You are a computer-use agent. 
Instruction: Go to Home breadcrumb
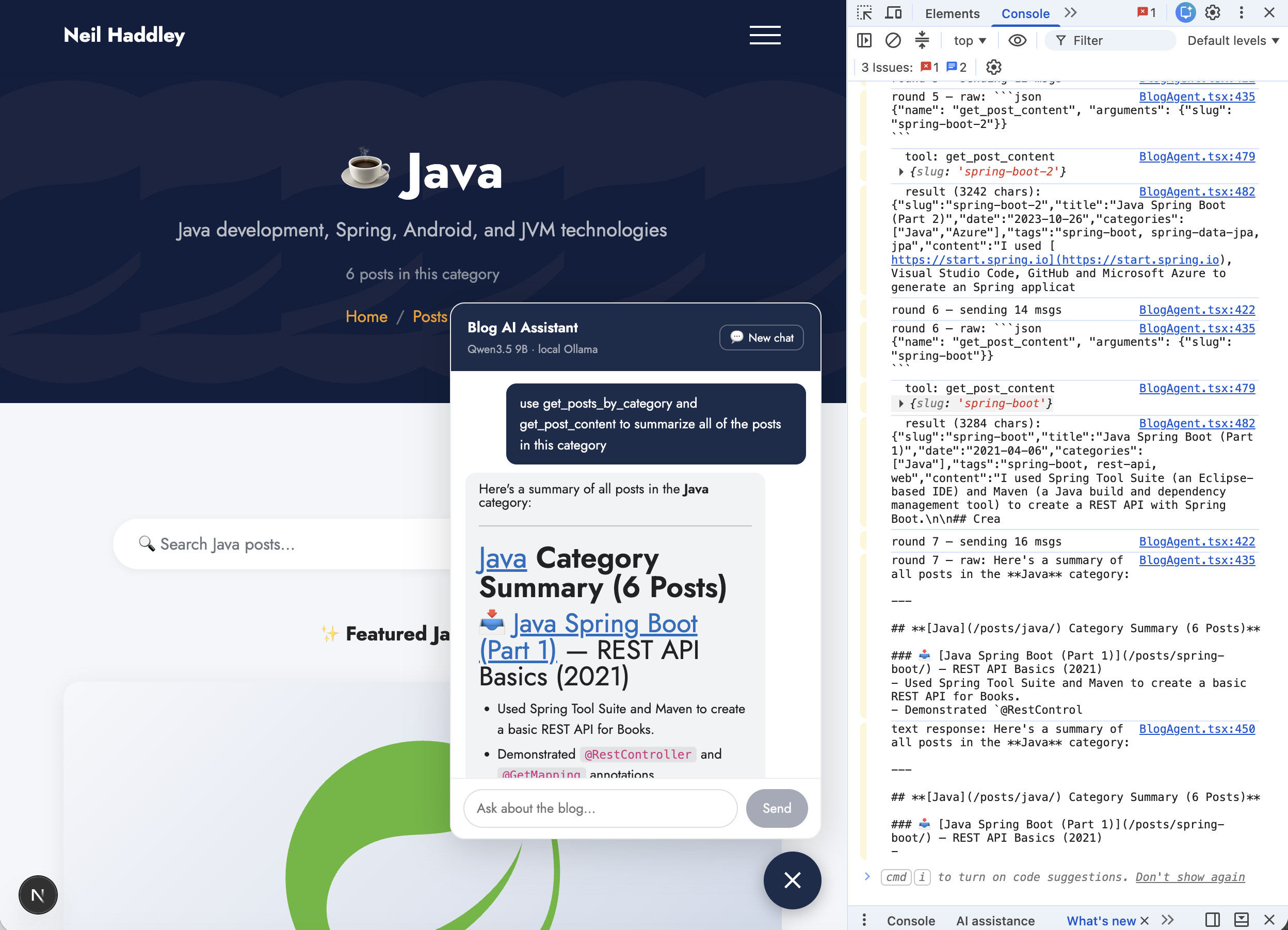tap(366, 317)
